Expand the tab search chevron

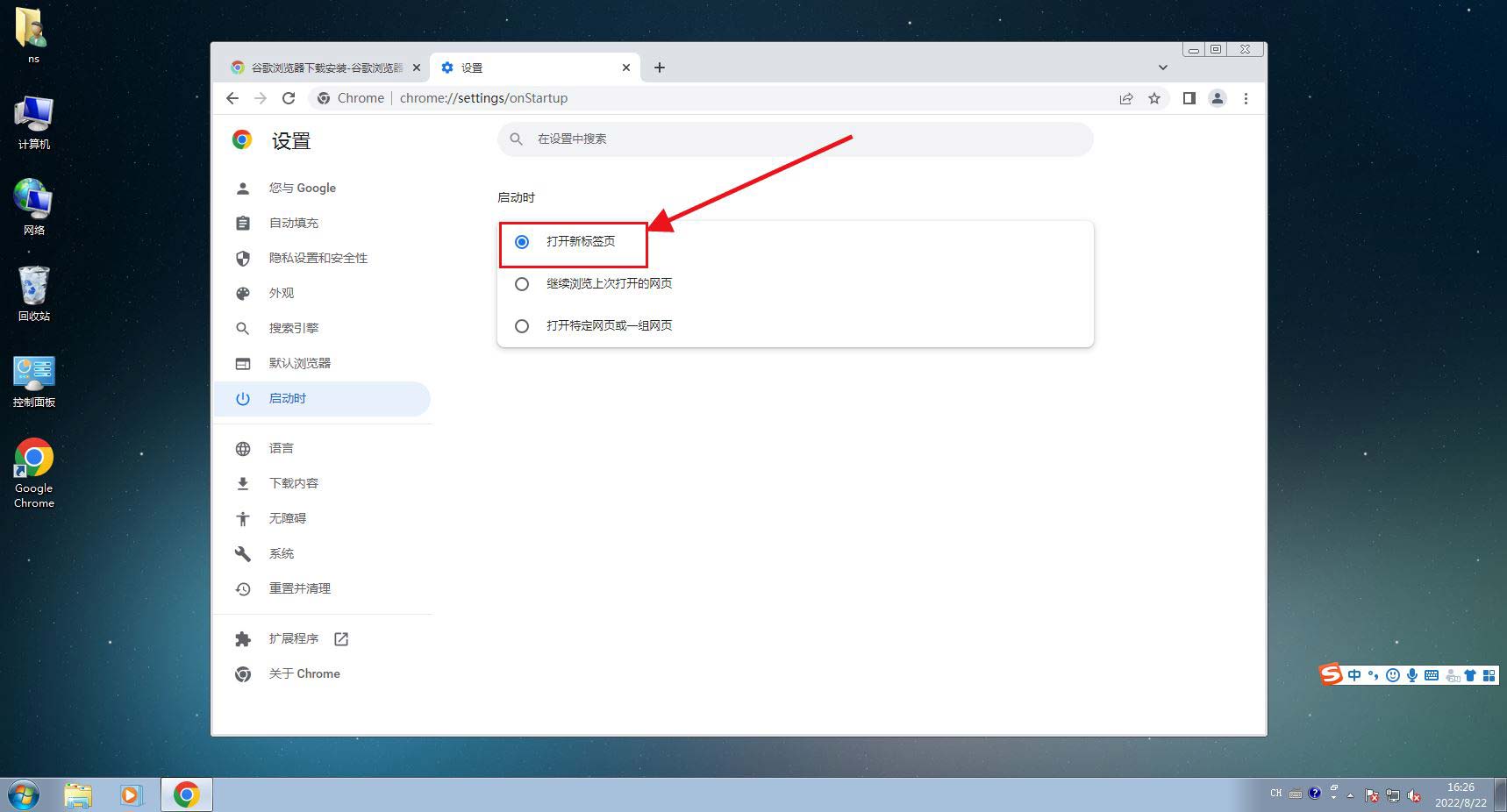(x=1163, y=68)
